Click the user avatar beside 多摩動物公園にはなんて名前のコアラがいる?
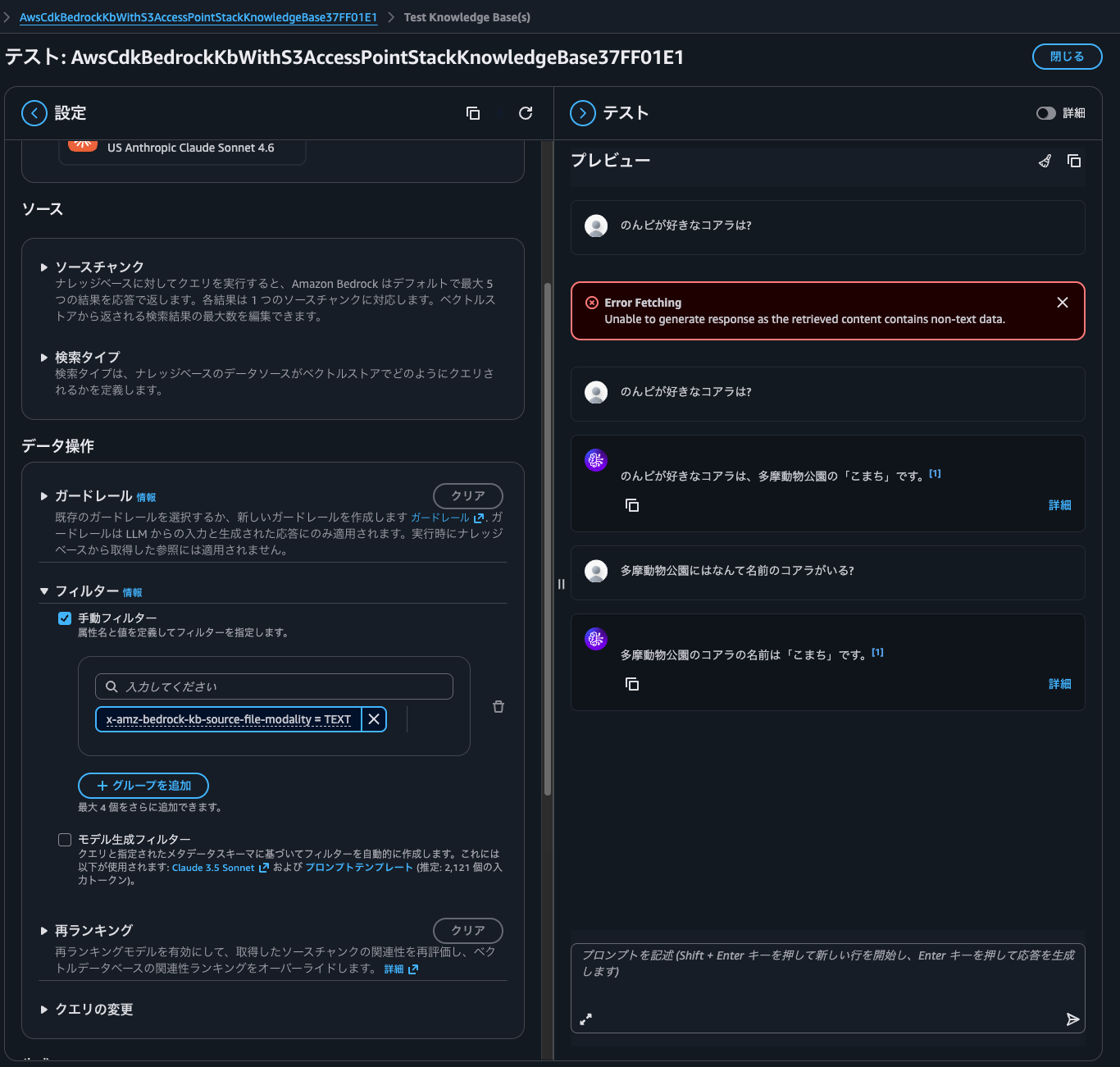 point(596,571)
